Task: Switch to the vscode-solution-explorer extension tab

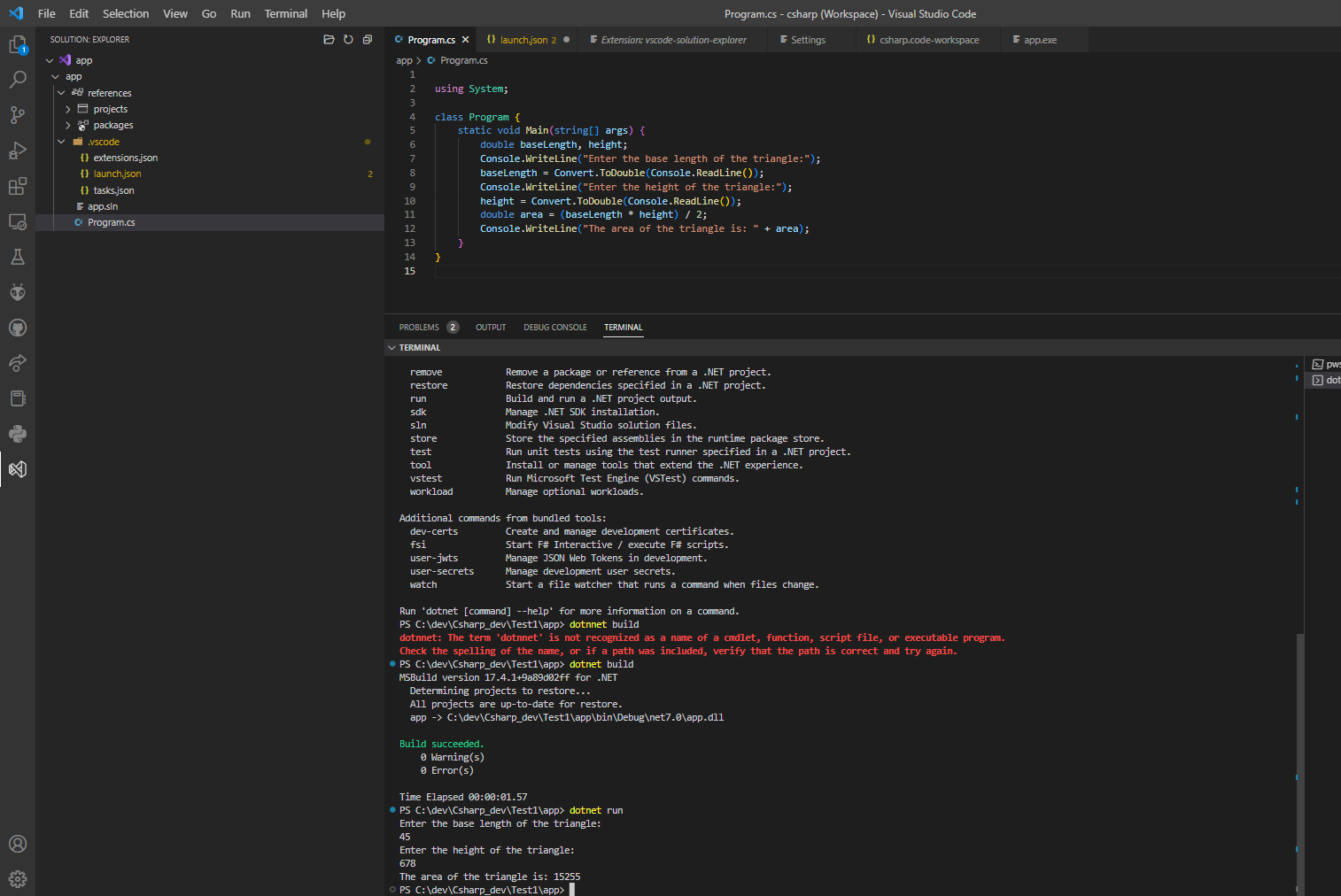Action: [x=673, y=40]
